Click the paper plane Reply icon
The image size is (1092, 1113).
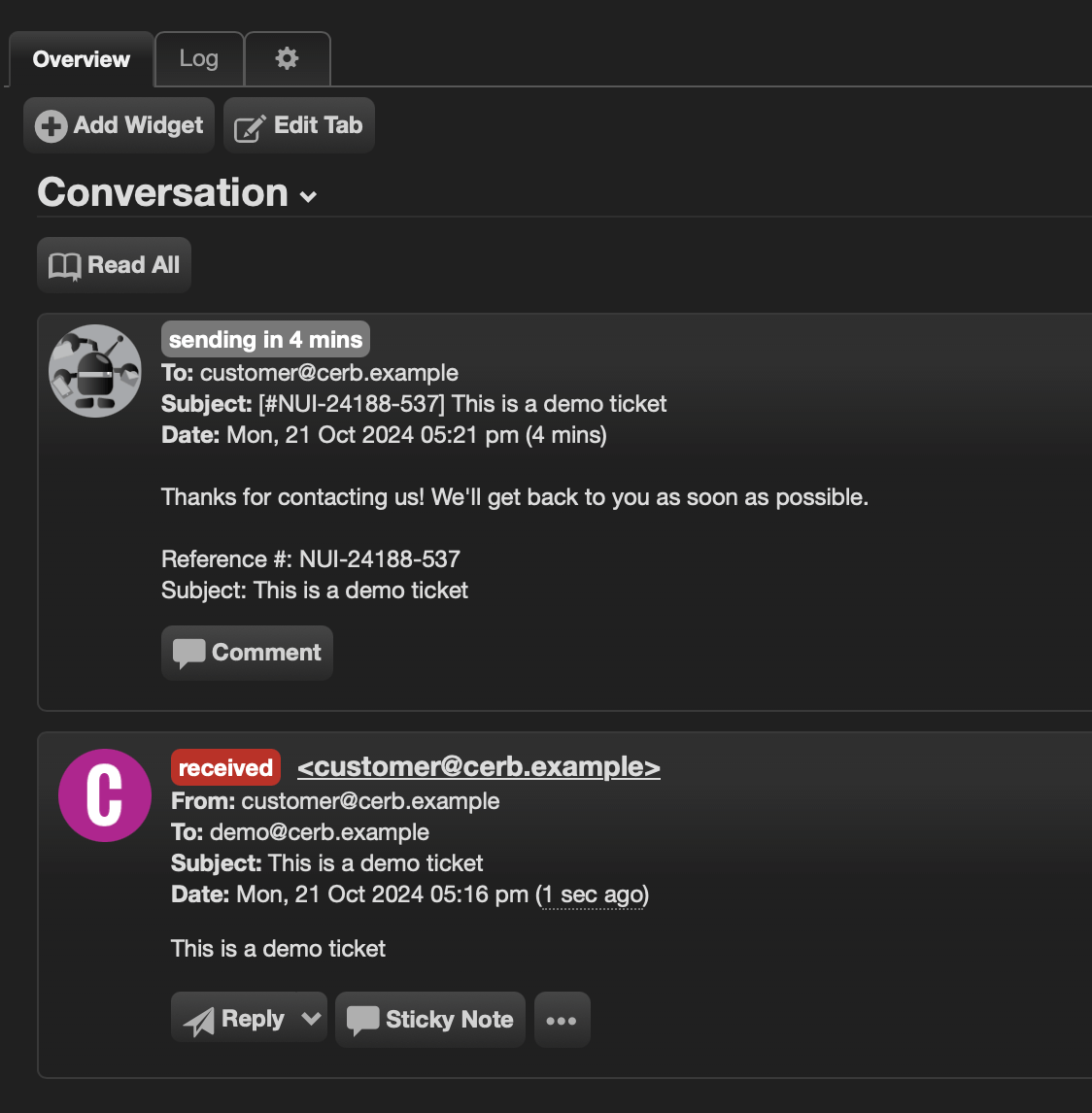coord(199,1021)
